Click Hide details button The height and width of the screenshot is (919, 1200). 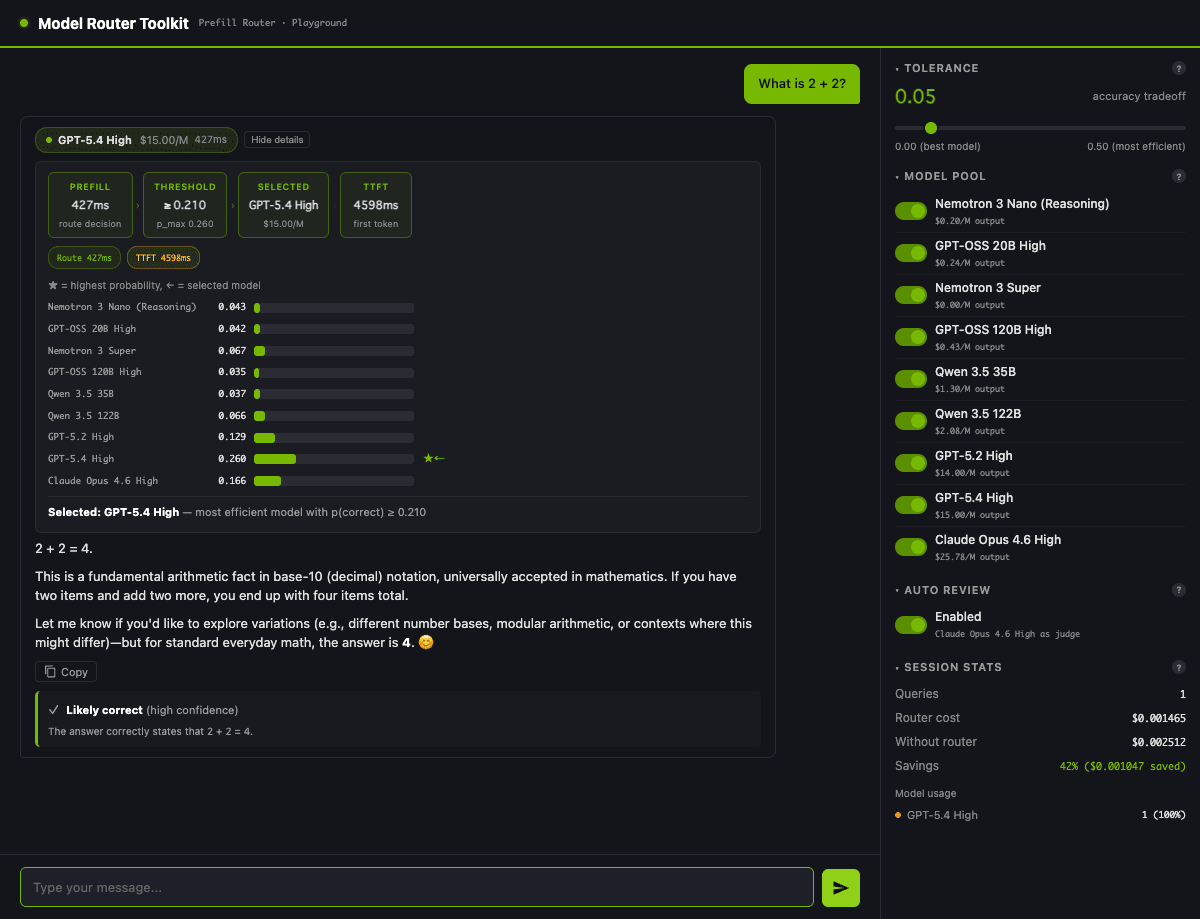(277, 140)
